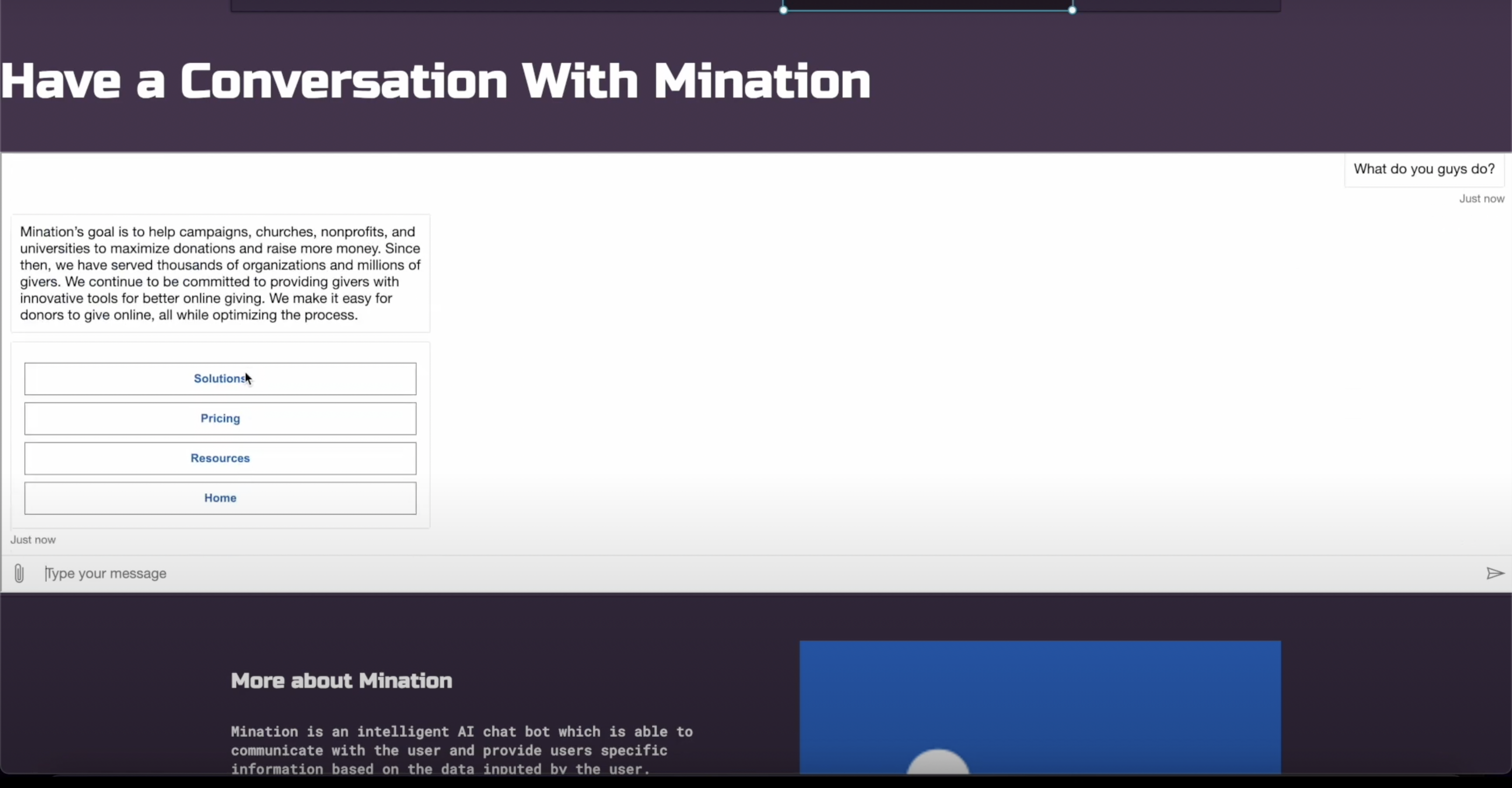The image size is (1512, 788).
Task: Click the paperclip attachment icon
Action: [19, 573]
